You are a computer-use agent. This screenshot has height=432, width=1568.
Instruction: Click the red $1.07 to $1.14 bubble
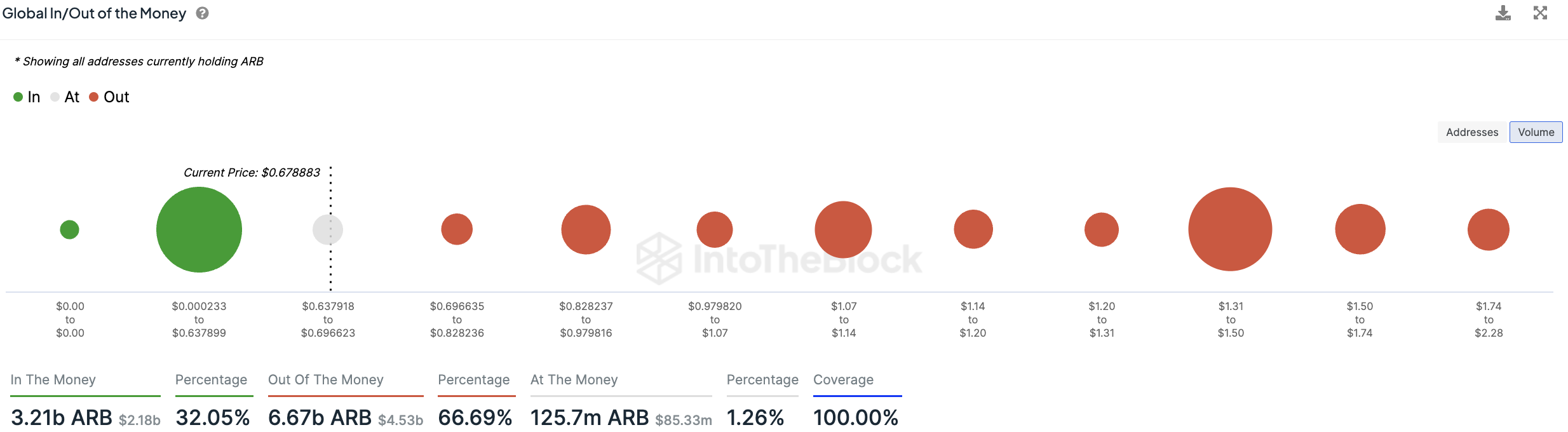(x=843, y=229)
